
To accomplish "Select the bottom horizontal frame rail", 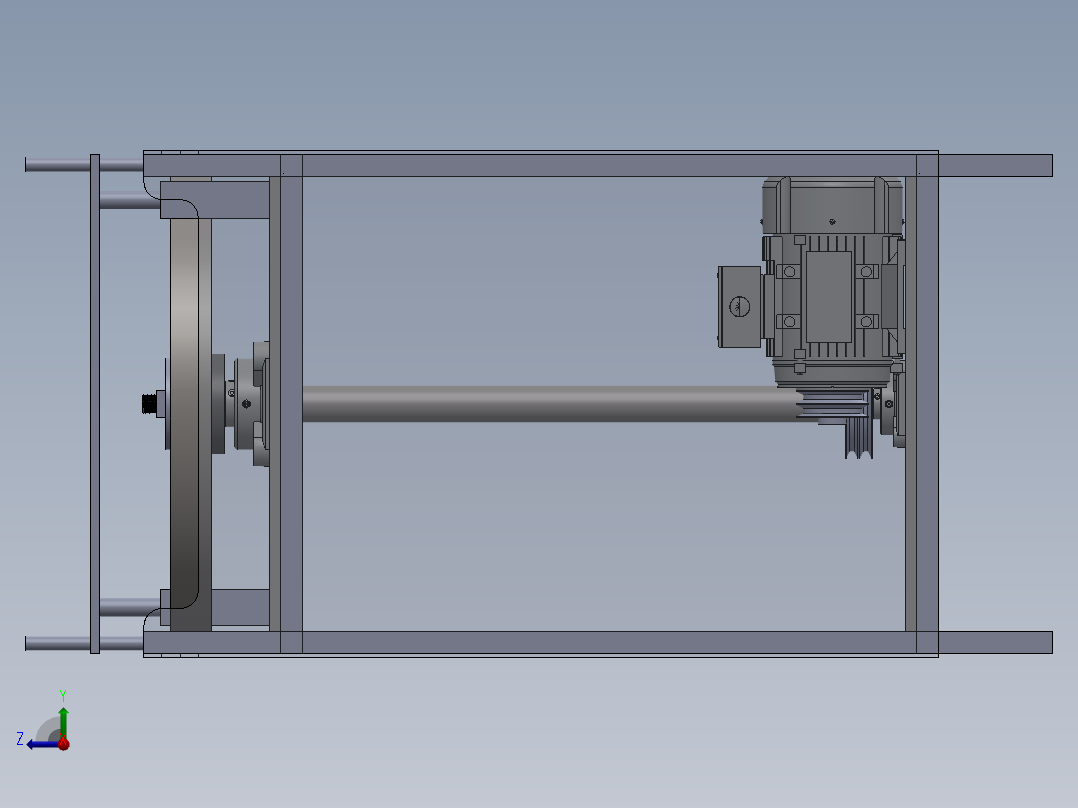I will click(x=598, y=642).
